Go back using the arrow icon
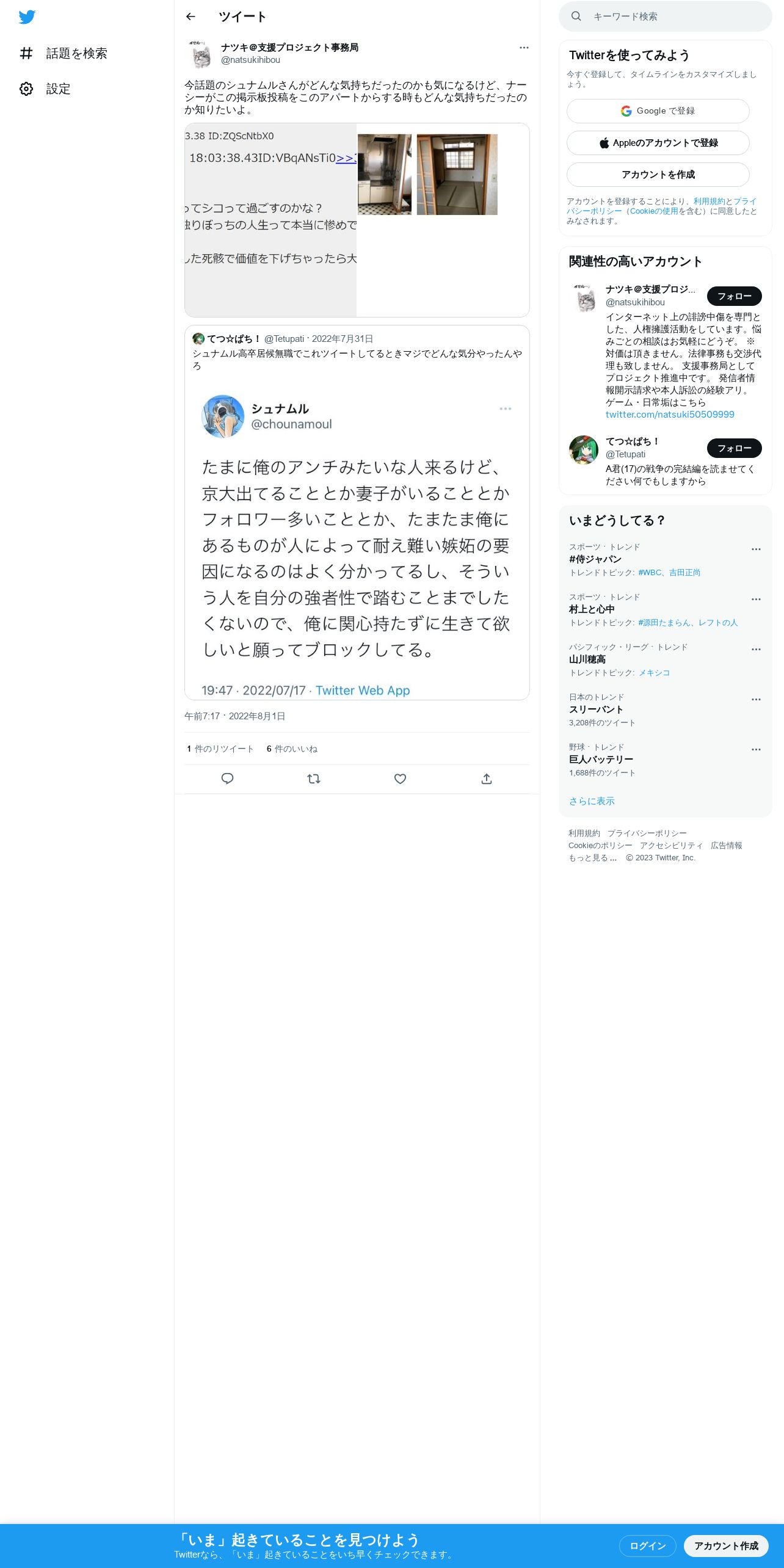The image size is (784, 1568). click(x=191, y=16)
